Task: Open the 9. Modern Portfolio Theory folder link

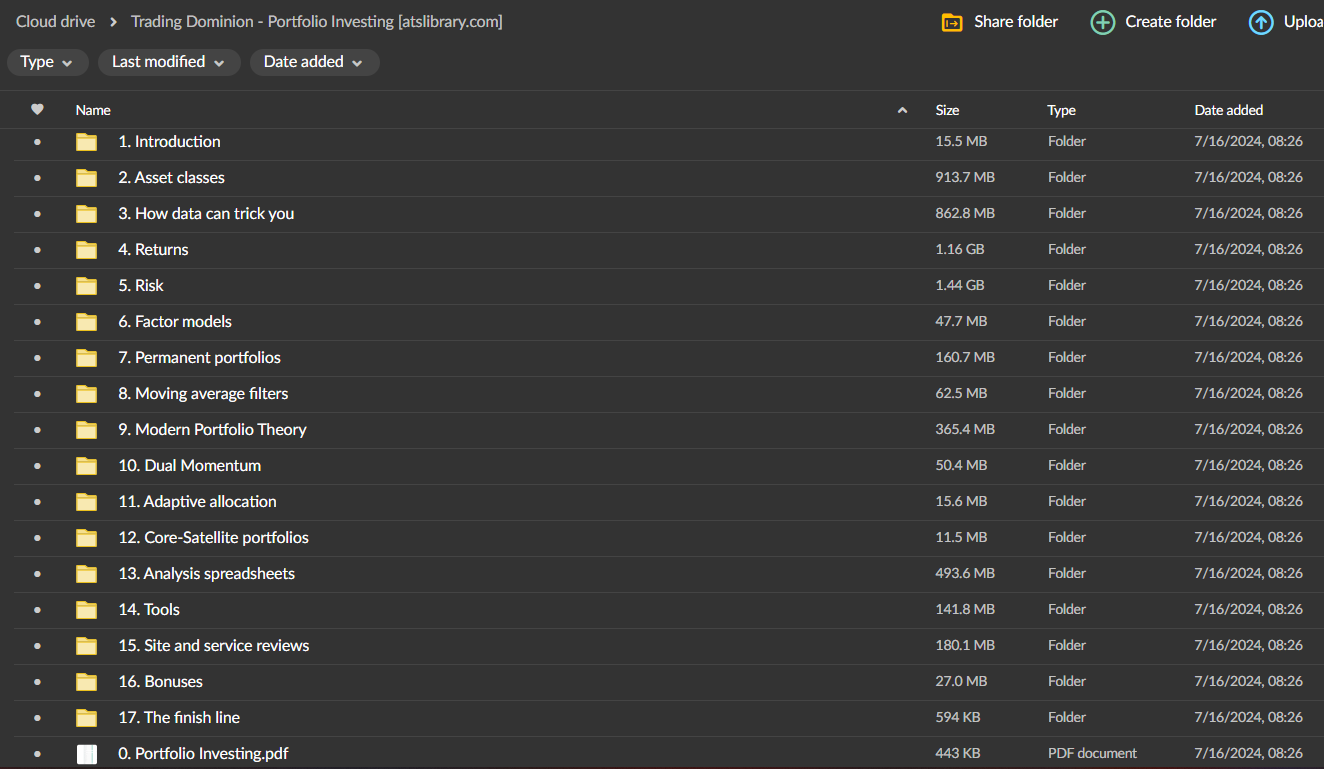Action: point(212,429)
